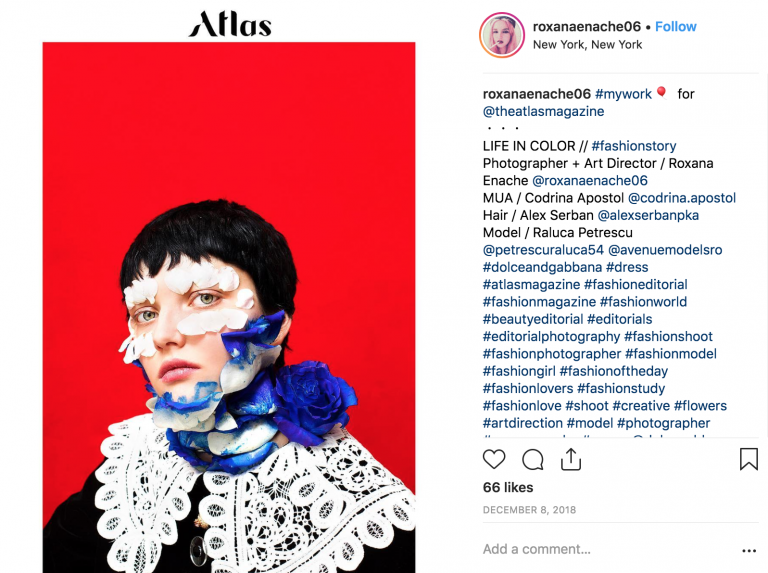768x573 pixels.
Task: Visit the @alexserbanpka profile
Action: tap(648, 215)
